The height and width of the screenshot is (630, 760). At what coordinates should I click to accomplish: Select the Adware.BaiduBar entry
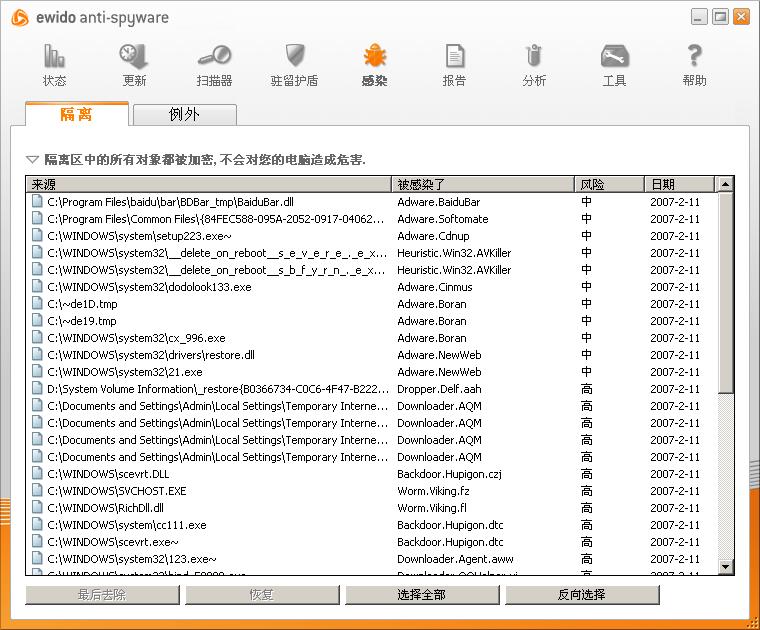click(438, 202)
